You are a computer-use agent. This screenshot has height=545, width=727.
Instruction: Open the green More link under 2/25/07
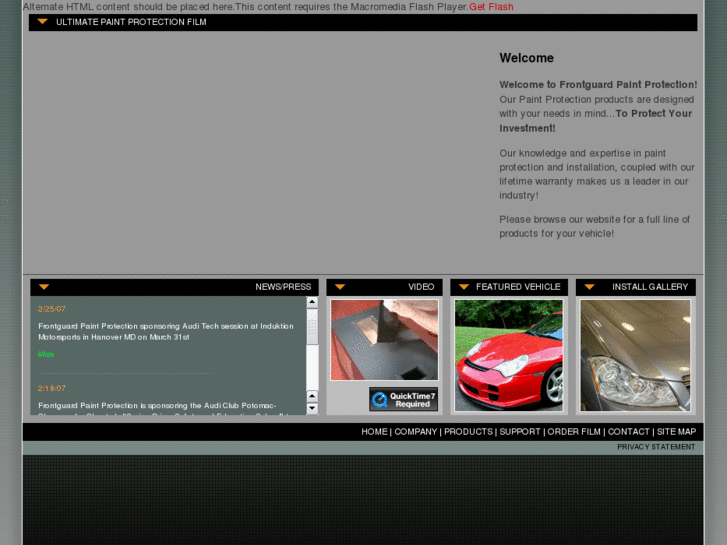(x=46, y=354)
